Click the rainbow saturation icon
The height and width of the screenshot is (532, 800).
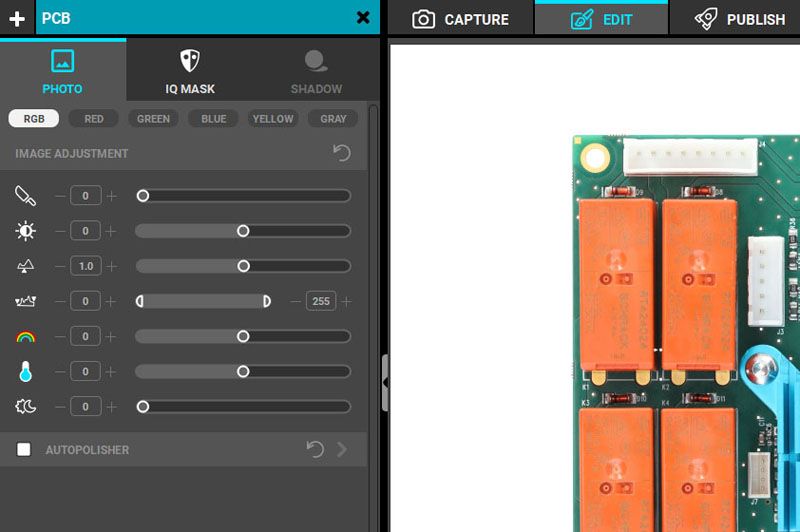click(25, 337)
